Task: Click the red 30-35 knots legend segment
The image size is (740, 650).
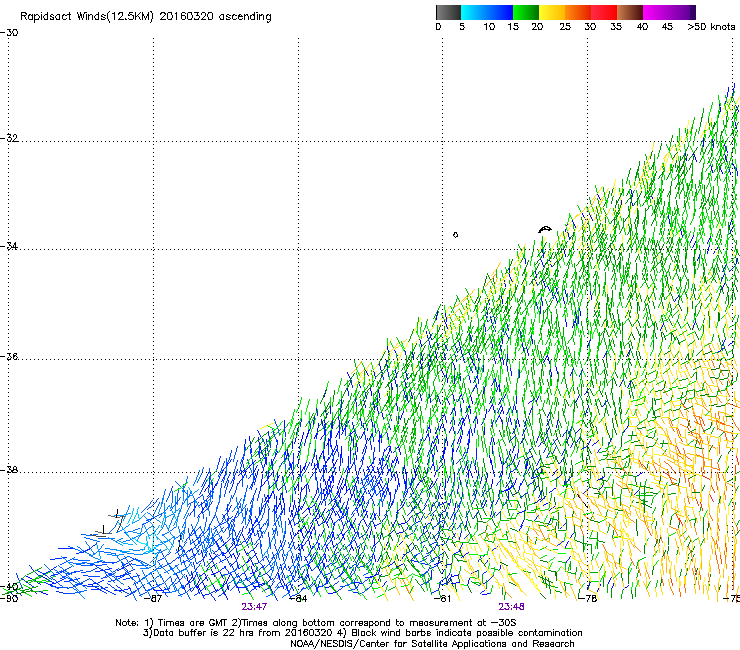Action: [604, 12]
